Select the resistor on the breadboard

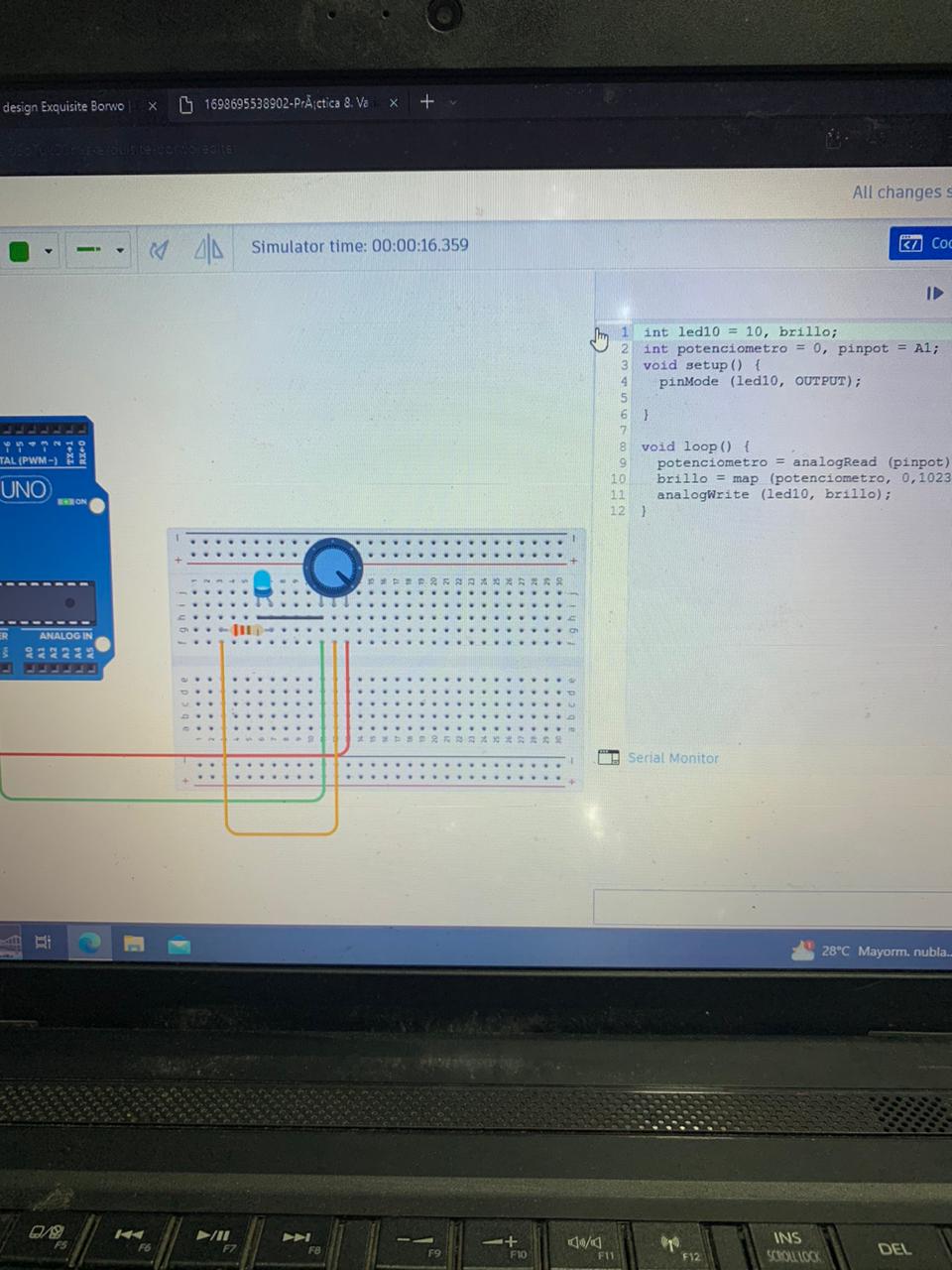pos(246,630)
